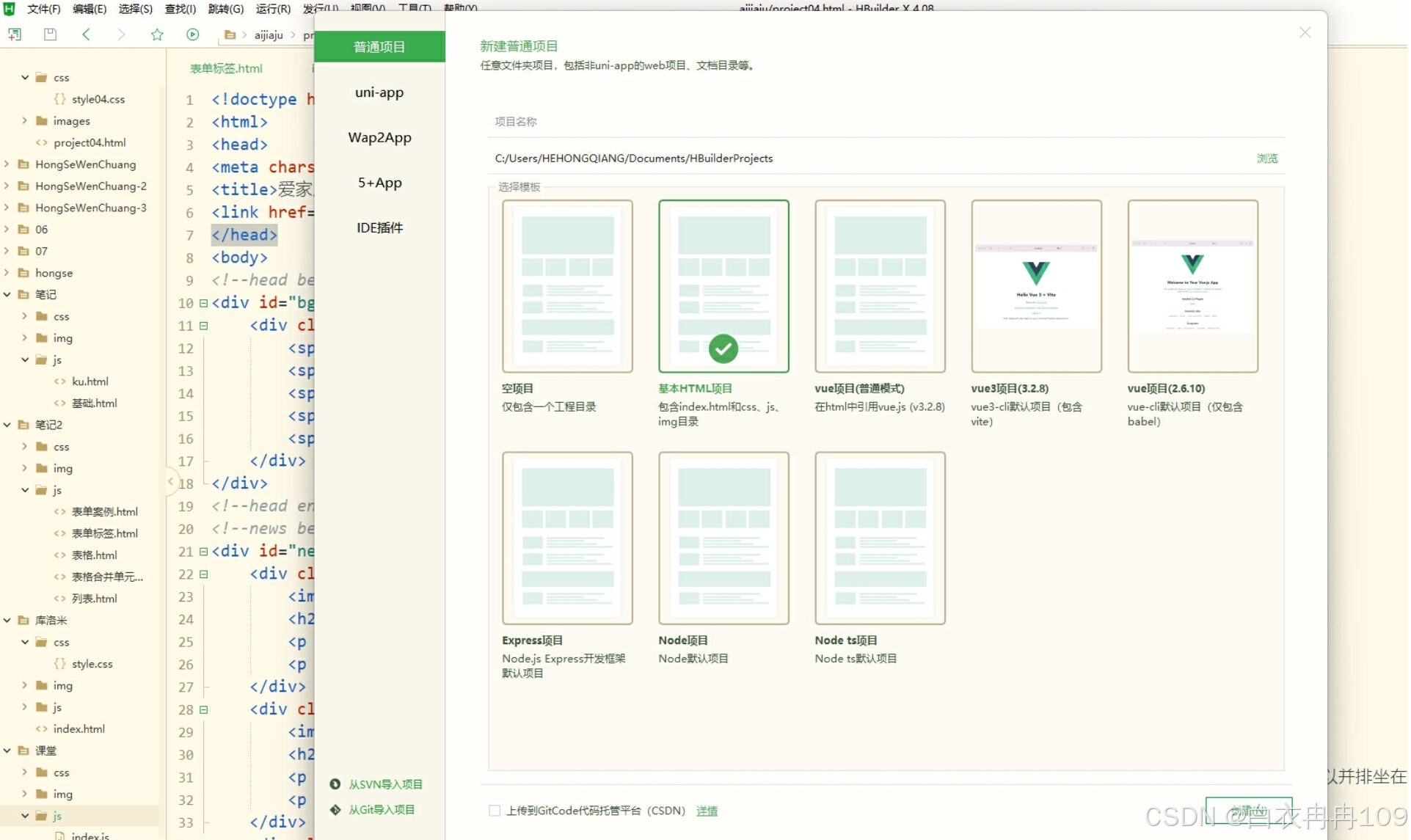Enable upload to GitCode checkbox
The height and width of the screenshot is (840, 1411).
(495, 811)
